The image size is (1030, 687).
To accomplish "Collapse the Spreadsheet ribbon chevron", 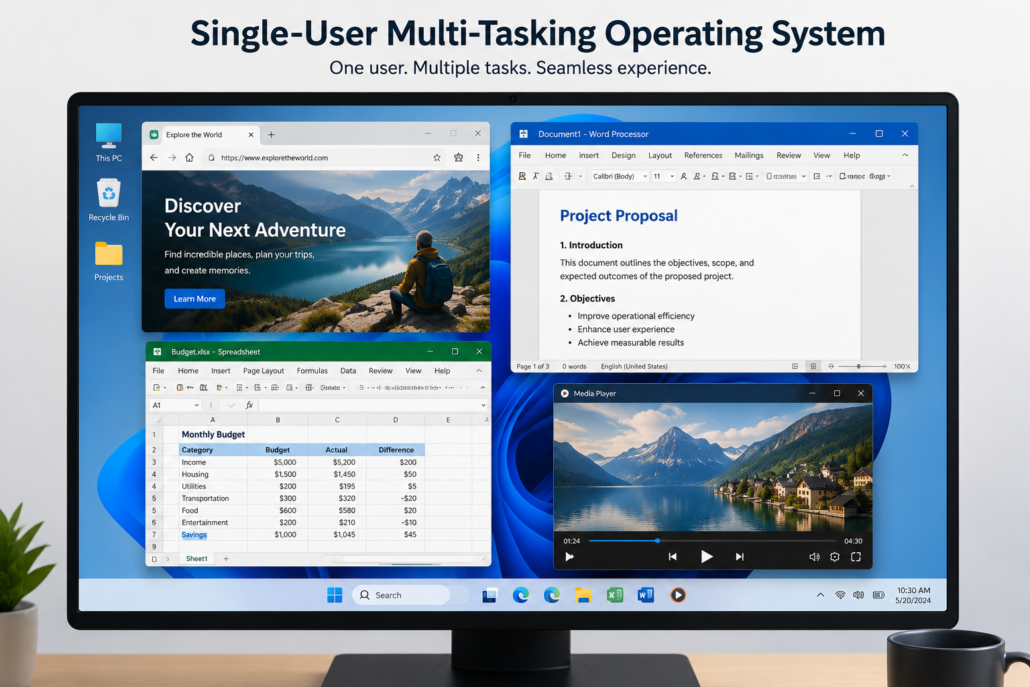I will pyautogui.click(x=480, y=371).
